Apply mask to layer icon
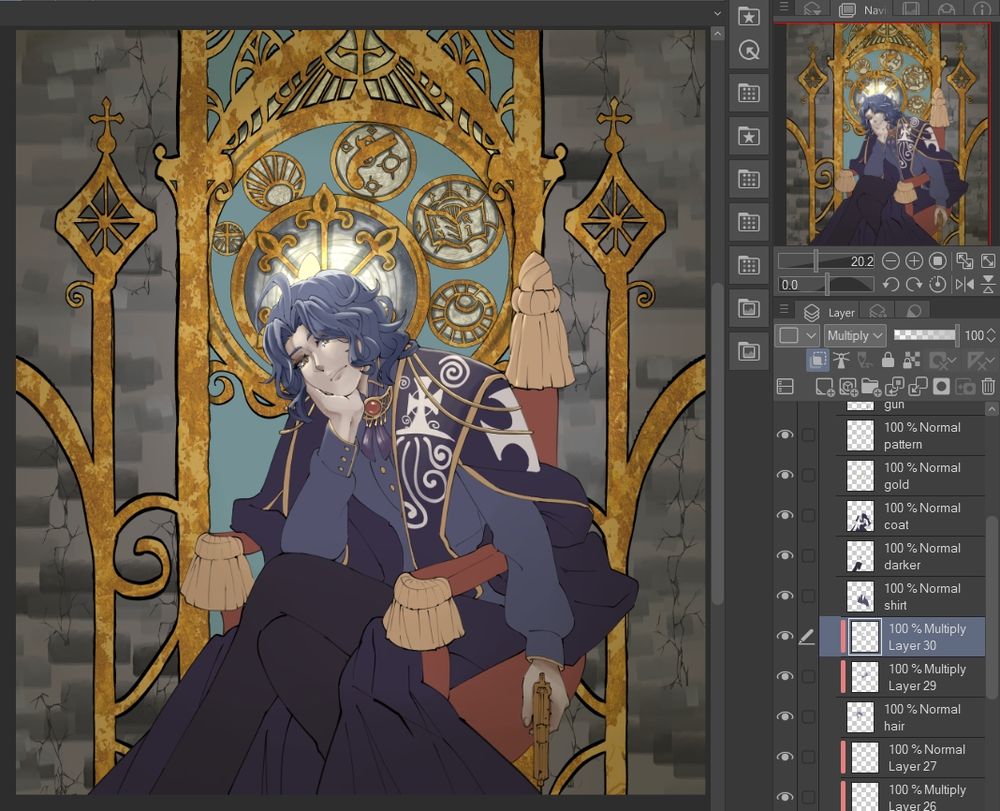Viewport: 1000px width, 811px height. 965,386
